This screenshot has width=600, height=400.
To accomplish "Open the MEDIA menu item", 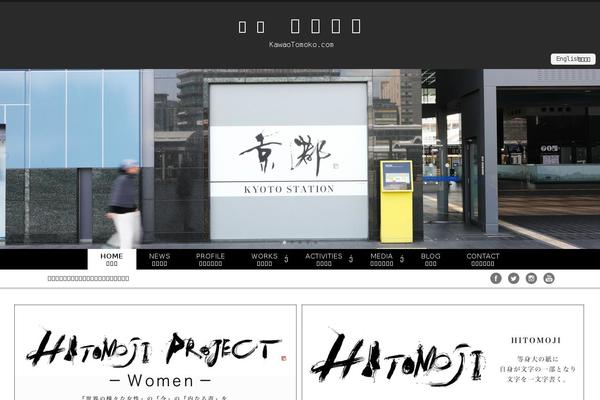I will [382, 259].
